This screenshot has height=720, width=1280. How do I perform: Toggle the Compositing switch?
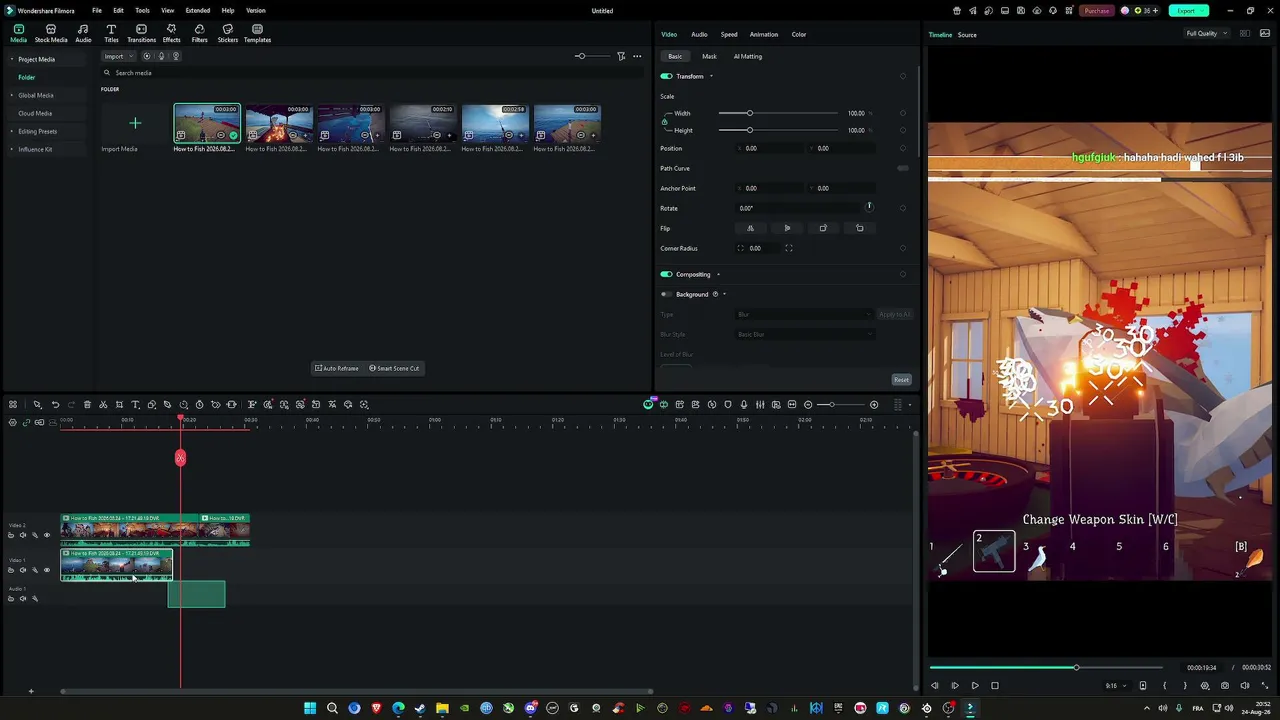666,274
